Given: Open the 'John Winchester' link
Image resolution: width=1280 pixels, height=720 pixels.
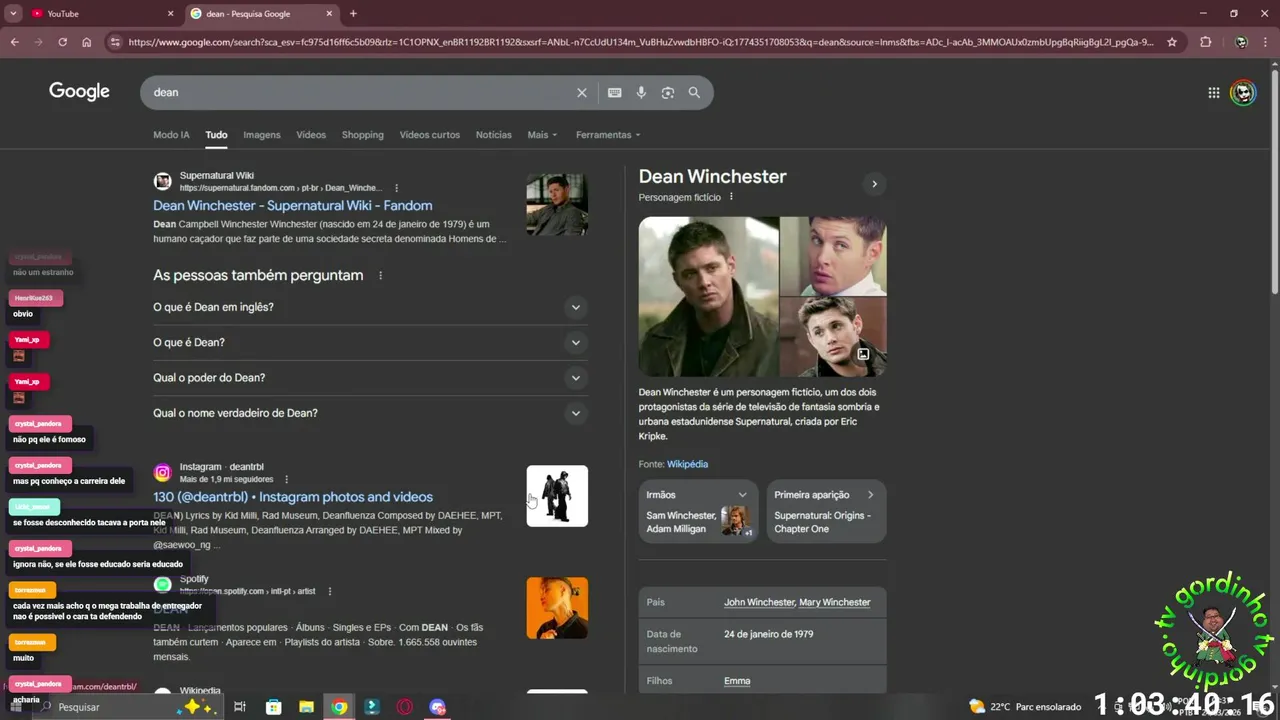Looking at the screenshot, I should click(759, 602).
